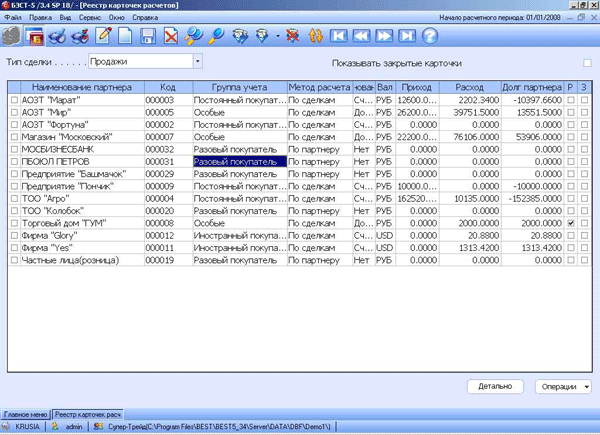Click the blue printer icon
The height and width of the screenshot is (435, 600).
[57, 36]
